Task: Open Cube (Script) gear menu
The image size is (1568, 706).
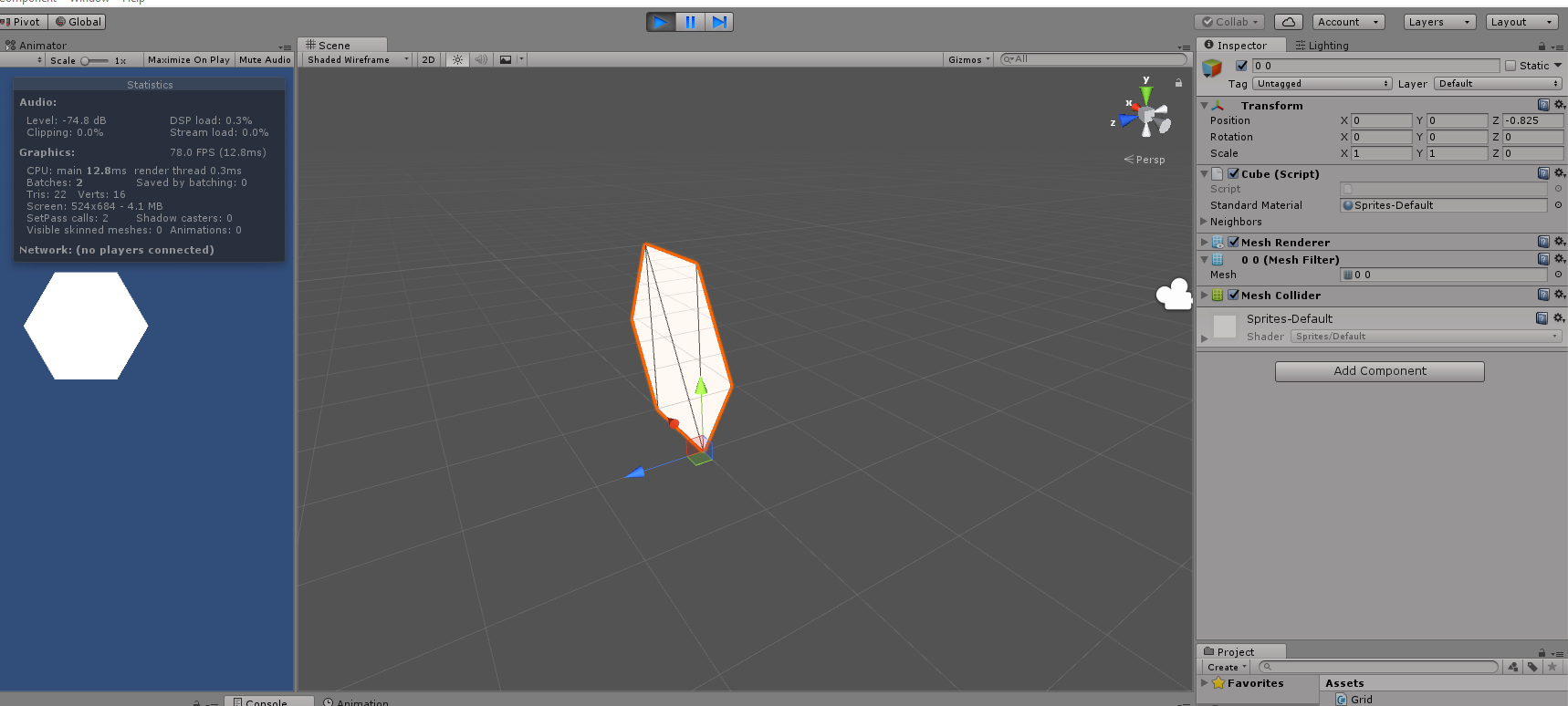Action: click(1559, 173)
